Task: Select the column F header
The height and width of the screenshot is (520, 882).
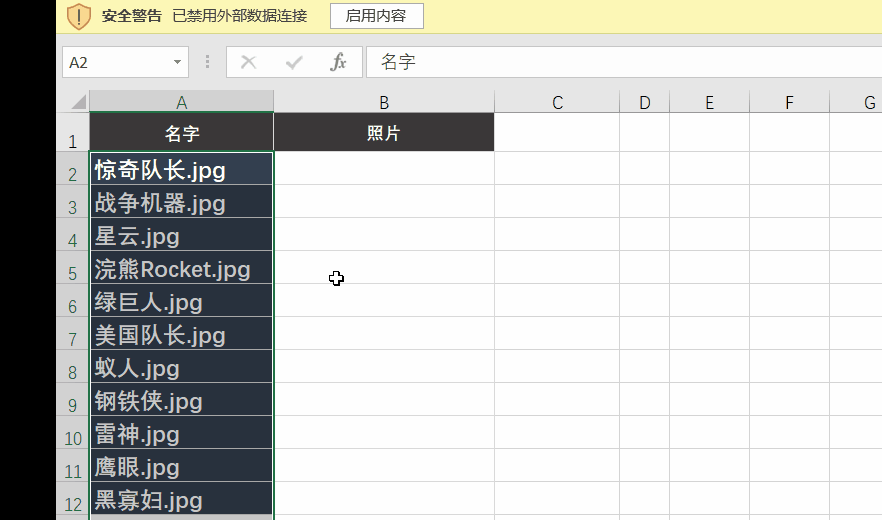Action: click(x=789, y=101)
